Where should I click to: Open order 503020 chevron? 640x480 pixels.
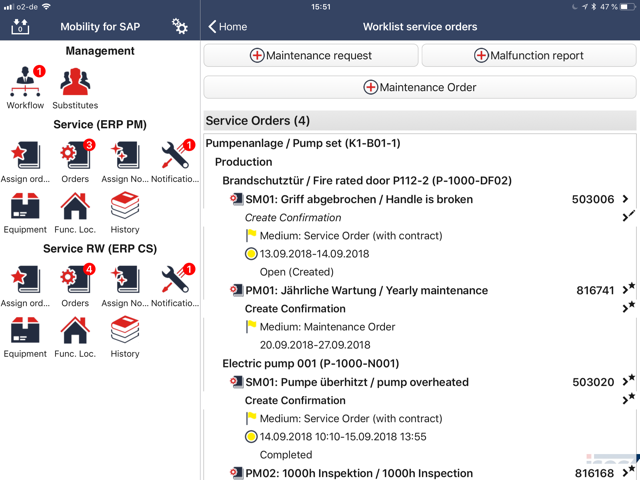click(628, 381)
